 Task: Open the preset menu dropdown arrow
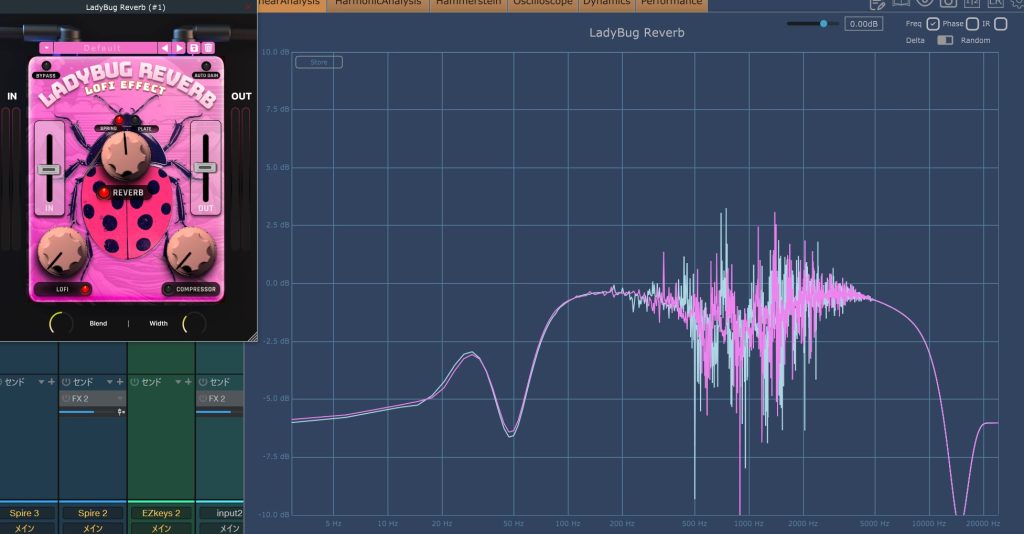coord(46,47)
